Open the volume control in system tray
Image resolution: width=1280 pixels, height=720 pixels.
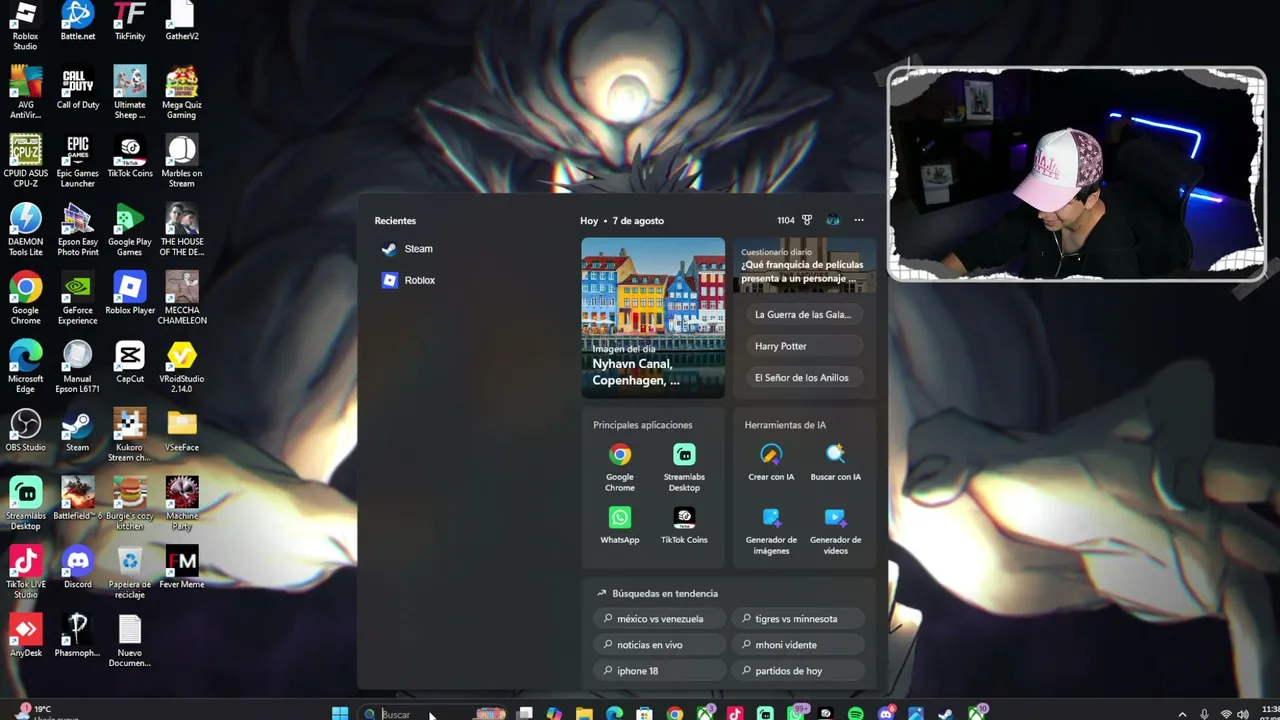coord(1243,714)
